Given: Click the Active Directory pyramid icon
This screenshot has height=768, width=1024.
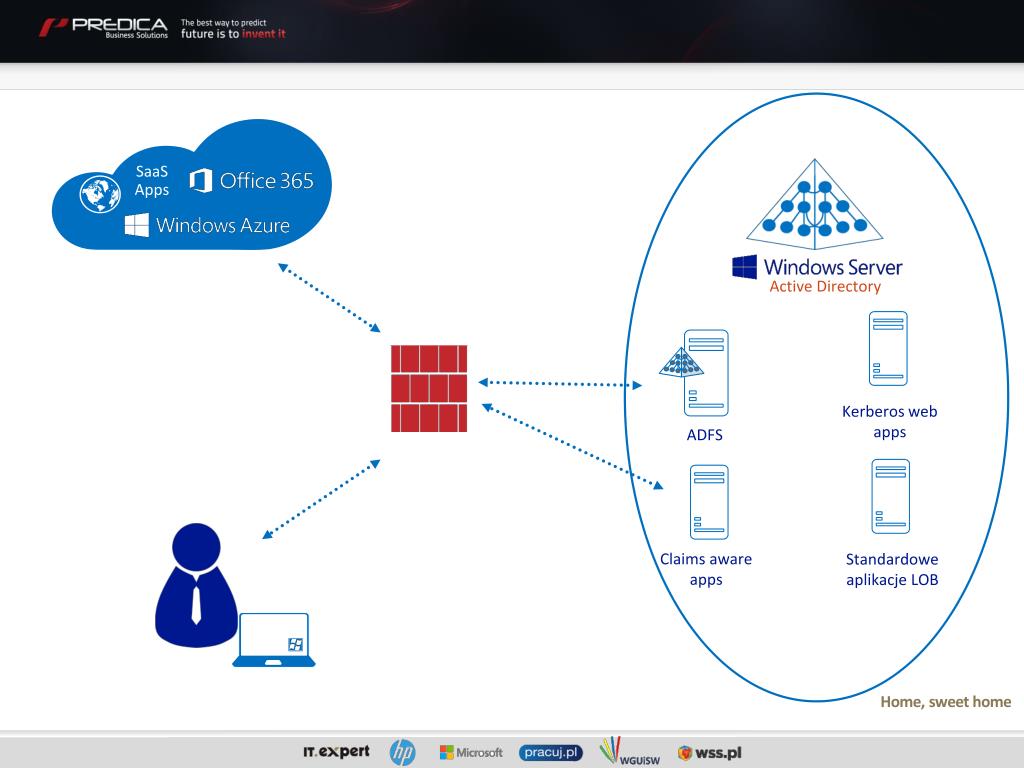Looking at the screenshot, I should (x=814, y=204).
